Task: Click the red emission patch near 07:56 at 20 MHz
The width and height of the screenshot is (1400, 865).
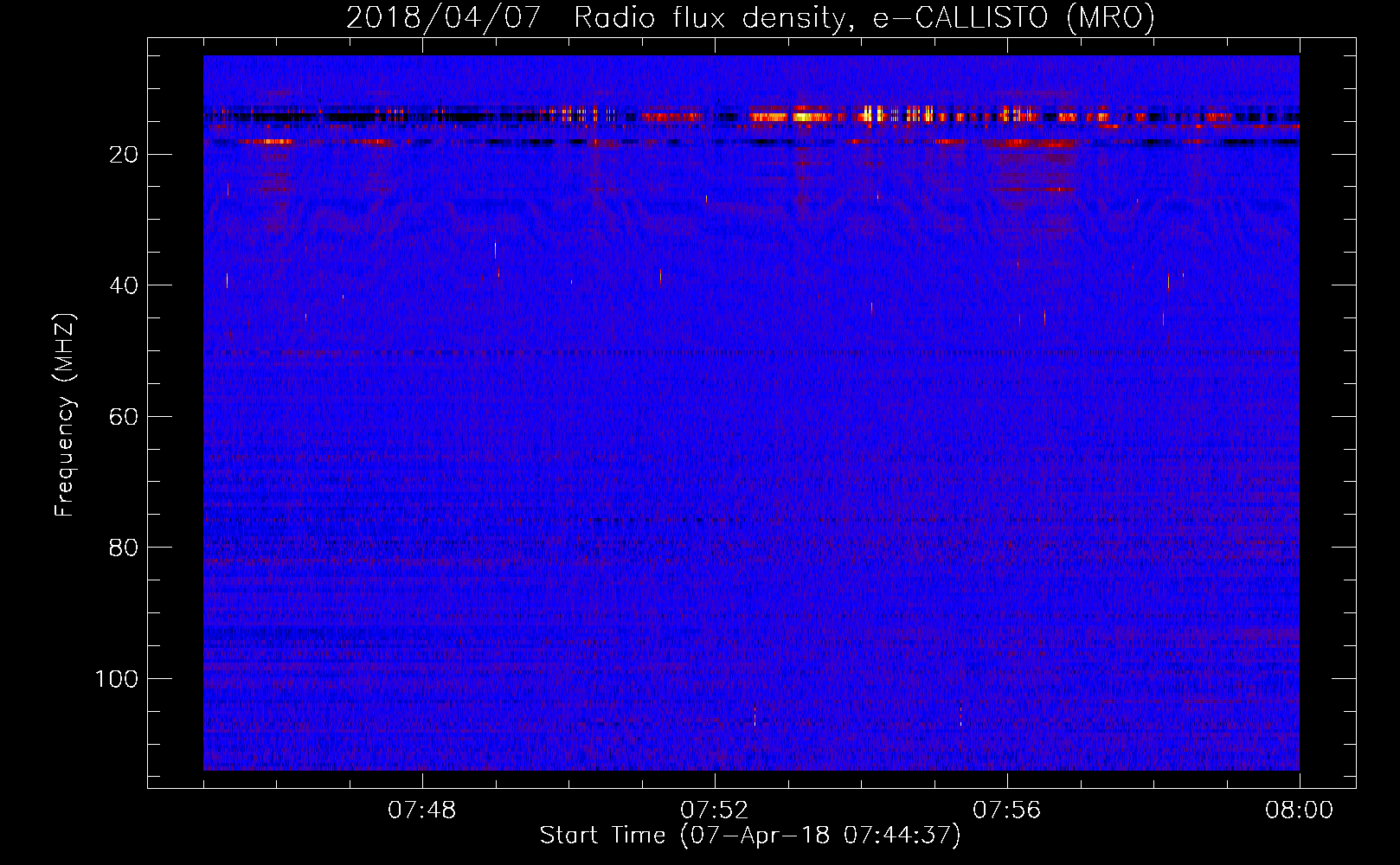Action: [1032, 144]
